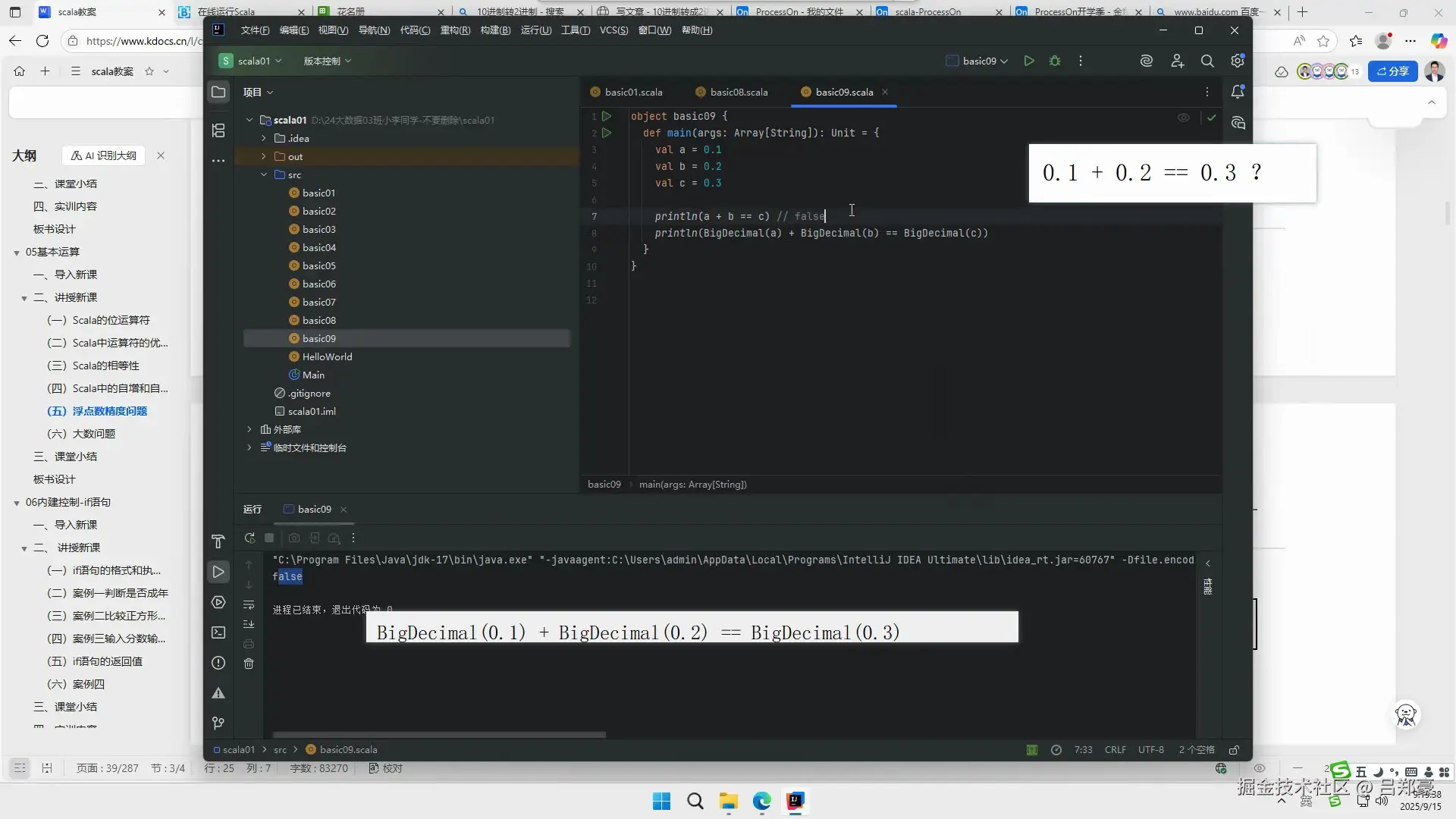This screenshot has width=1456, height=819.
Task: Click the Search Everywhere magnifier icon
Action: point(1207,61)
